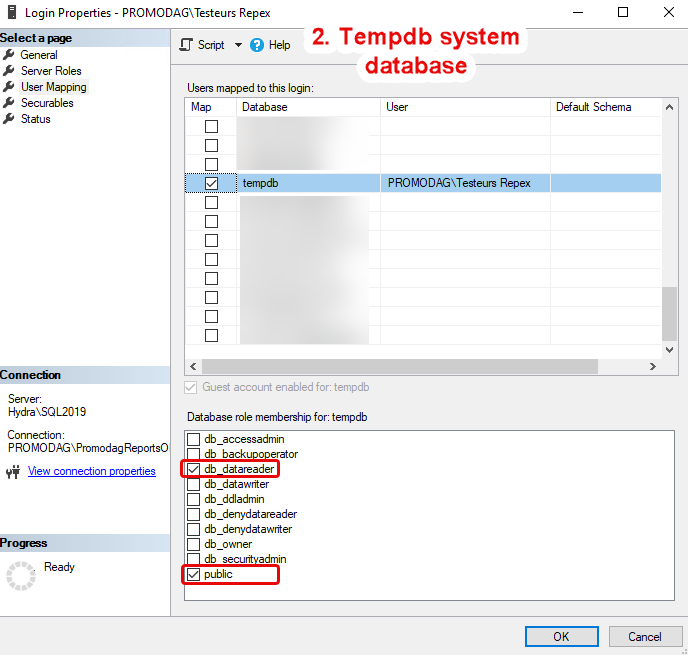Click the Login Properties window title icon
Screen dimensions: 689x656
point(12,12)
